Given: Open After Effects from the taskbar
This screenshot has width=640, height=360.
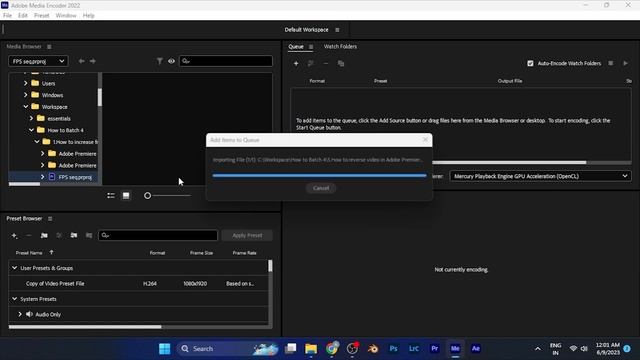Looking at the screenshot, I should tap(476, 349).
